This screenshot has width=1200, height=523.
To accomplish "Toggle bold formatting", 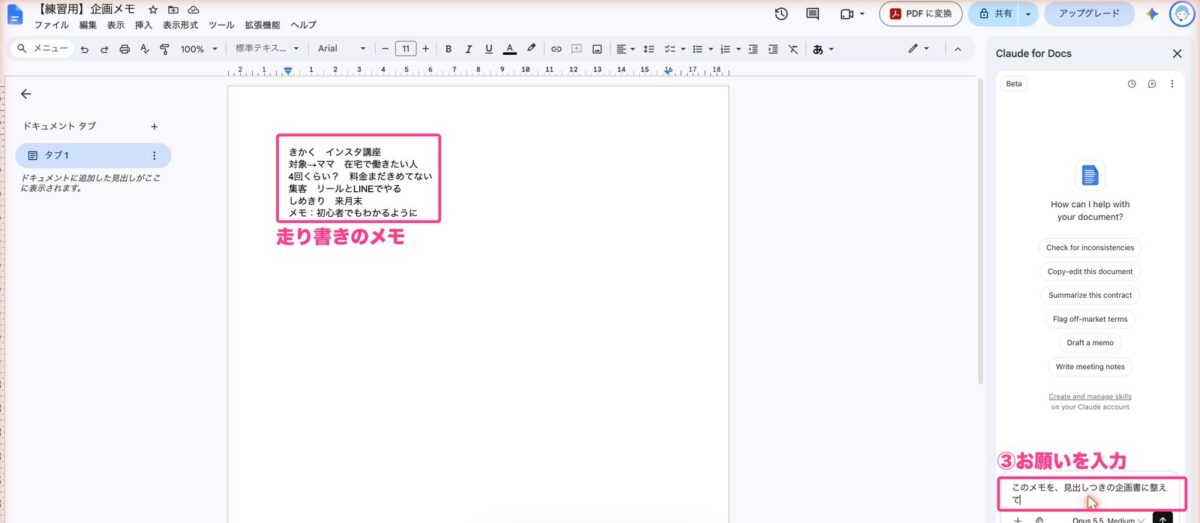I will tap(448, 48).
